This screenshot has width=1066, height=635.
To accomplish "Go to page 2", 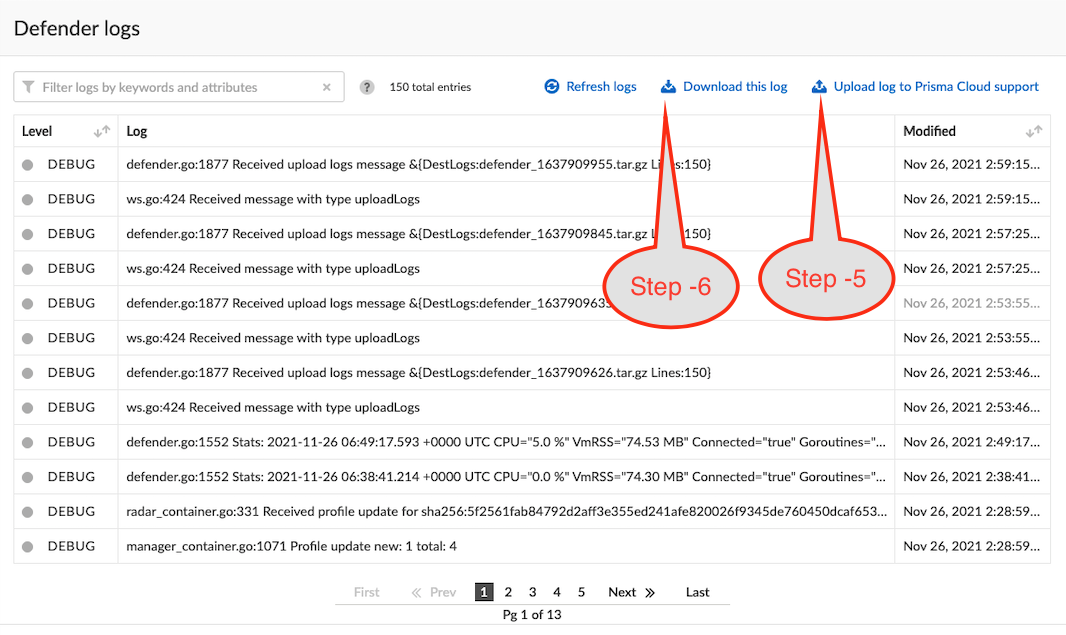I will coord(508,592).
